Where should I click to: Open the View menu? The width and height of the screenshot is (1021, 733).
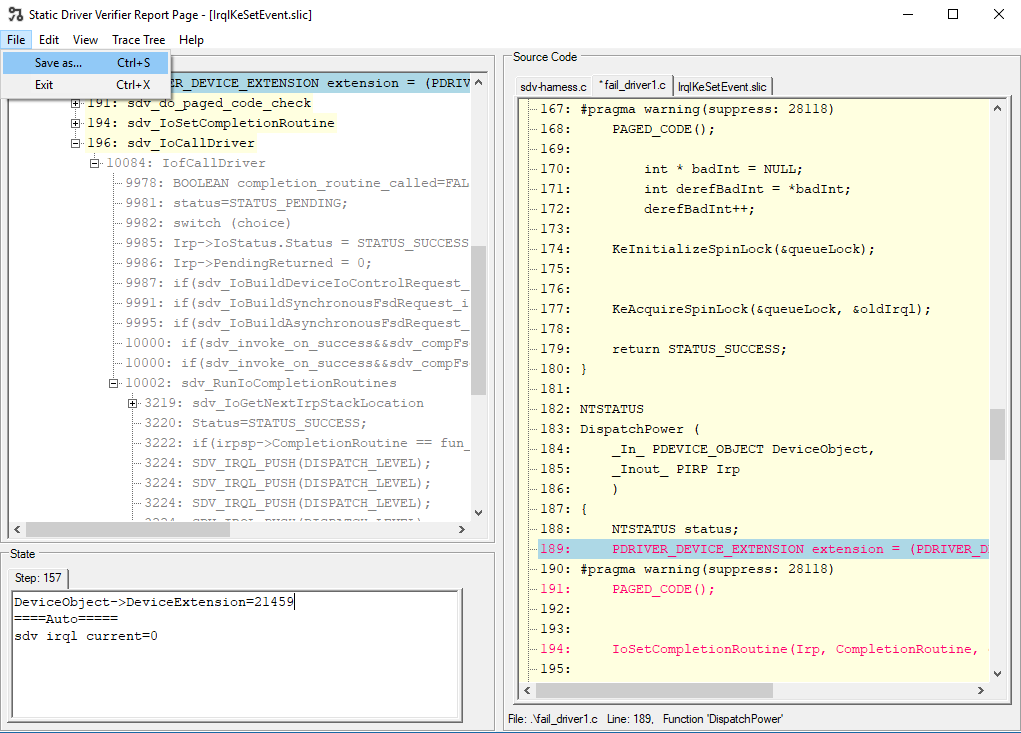click(x=85, y=39)
